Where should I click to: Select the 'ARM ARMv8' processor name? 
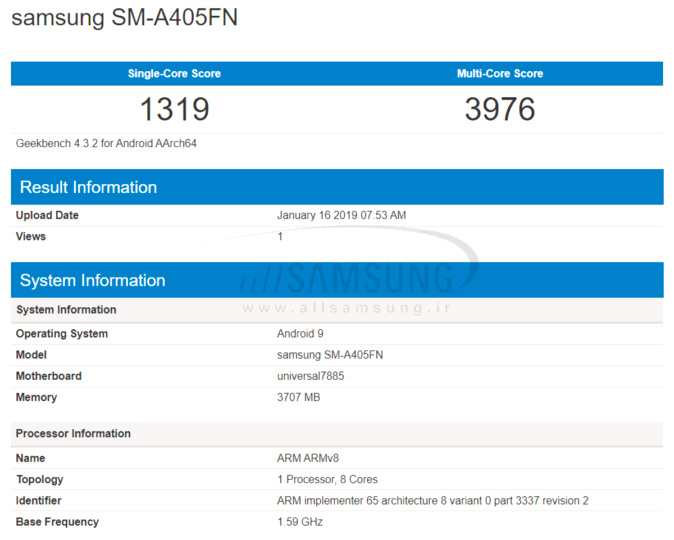click(308, 458)
